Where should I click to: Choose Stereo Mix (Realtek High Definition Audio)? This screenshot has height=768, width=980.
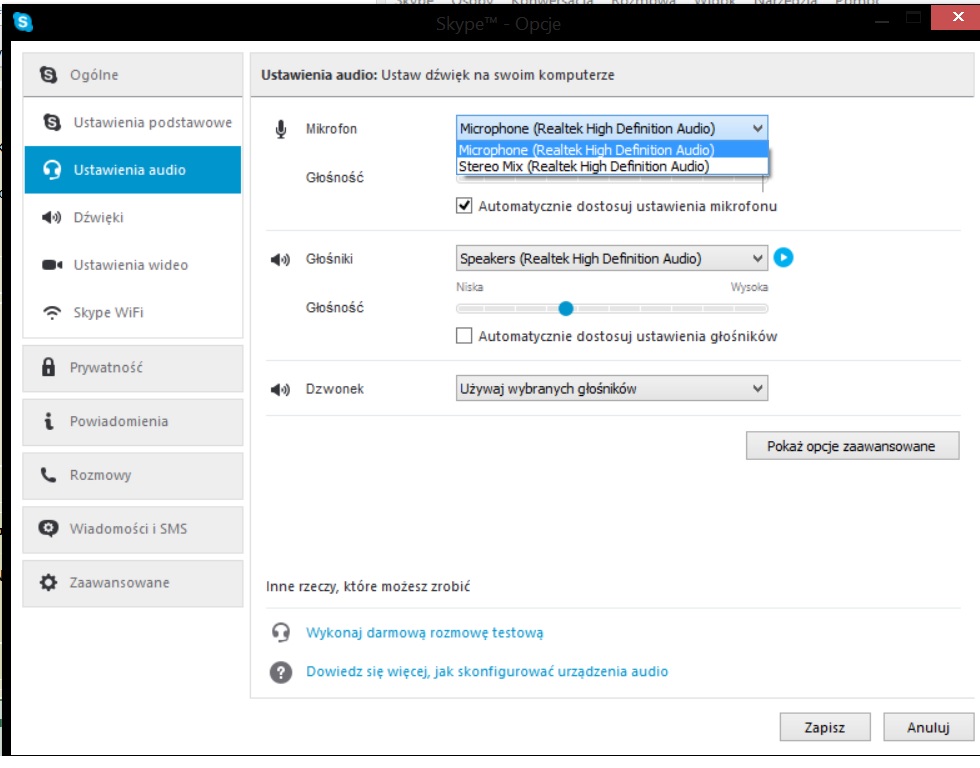tap(612, 166)
